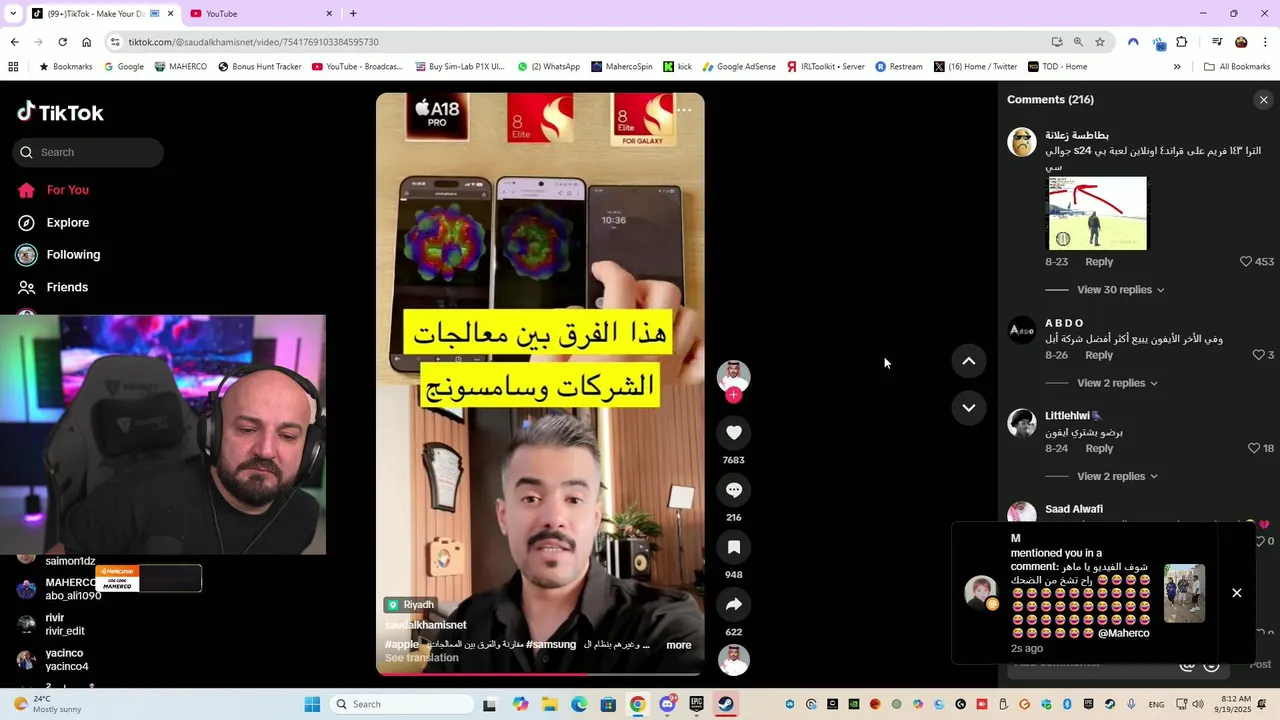Image resolution: width=1280 pixels, height=720 pixels.
Task: Open the Chrome extensions puzzle icon
Action: click(1181, 42)
